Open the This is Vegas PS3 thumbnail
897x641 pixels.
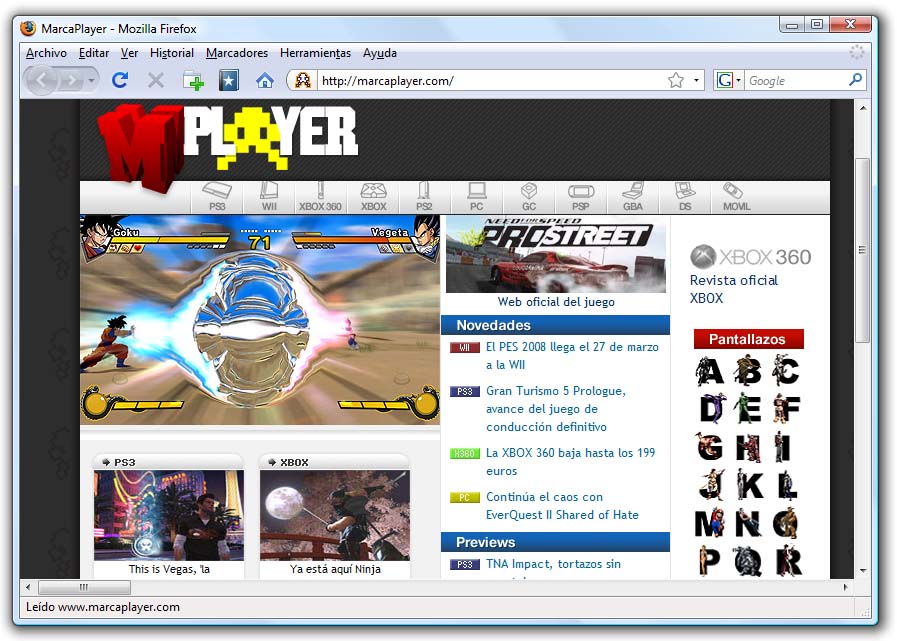coord(169,515)
